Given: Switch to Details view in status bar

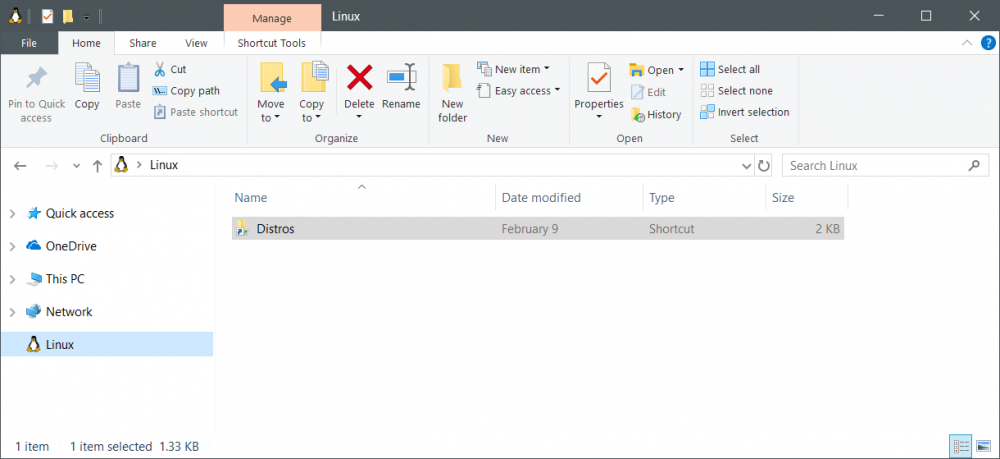Looking at the screenshot, I should pos(960,446).
